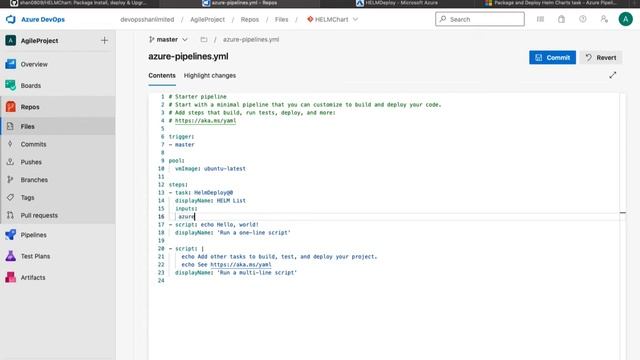Click the Repos icon in sidebar

coord(11,107)
